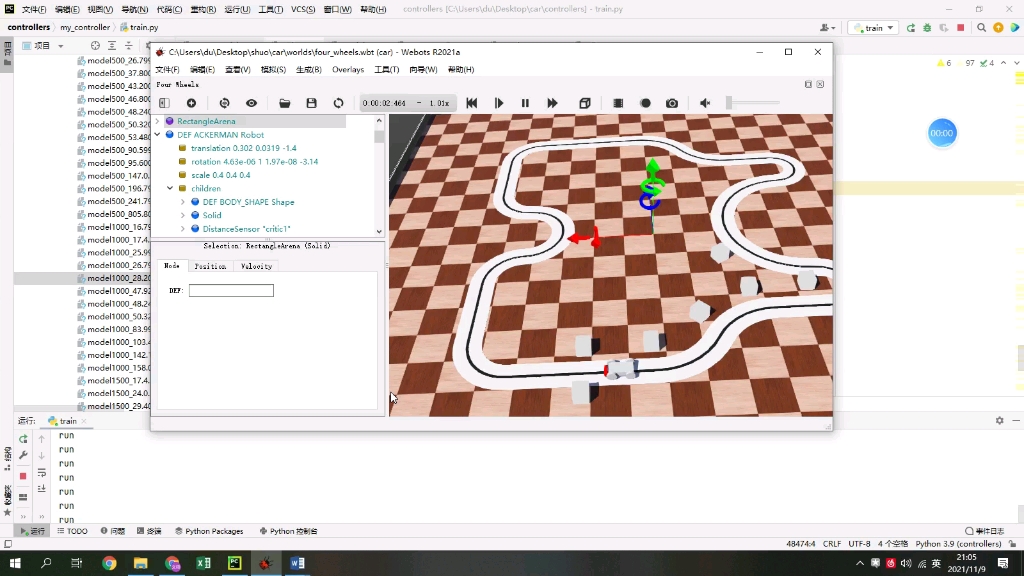Screen dimensions: 1024x576
Task: Open the run panel settings gear
Action: 1000,421
